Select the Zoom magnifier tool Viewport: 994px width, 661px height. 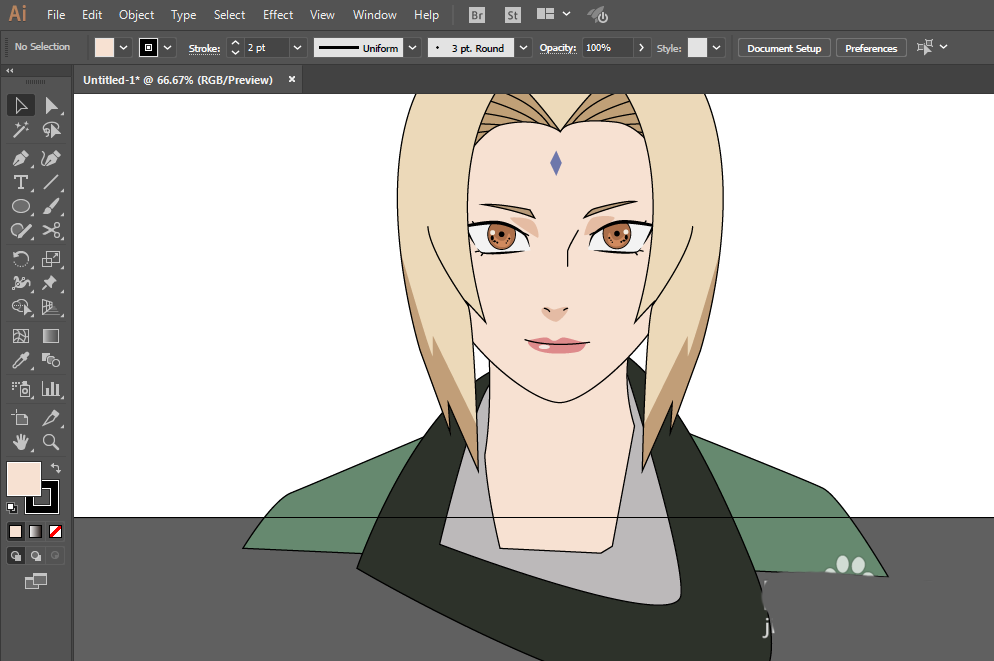tap(51, 442)
